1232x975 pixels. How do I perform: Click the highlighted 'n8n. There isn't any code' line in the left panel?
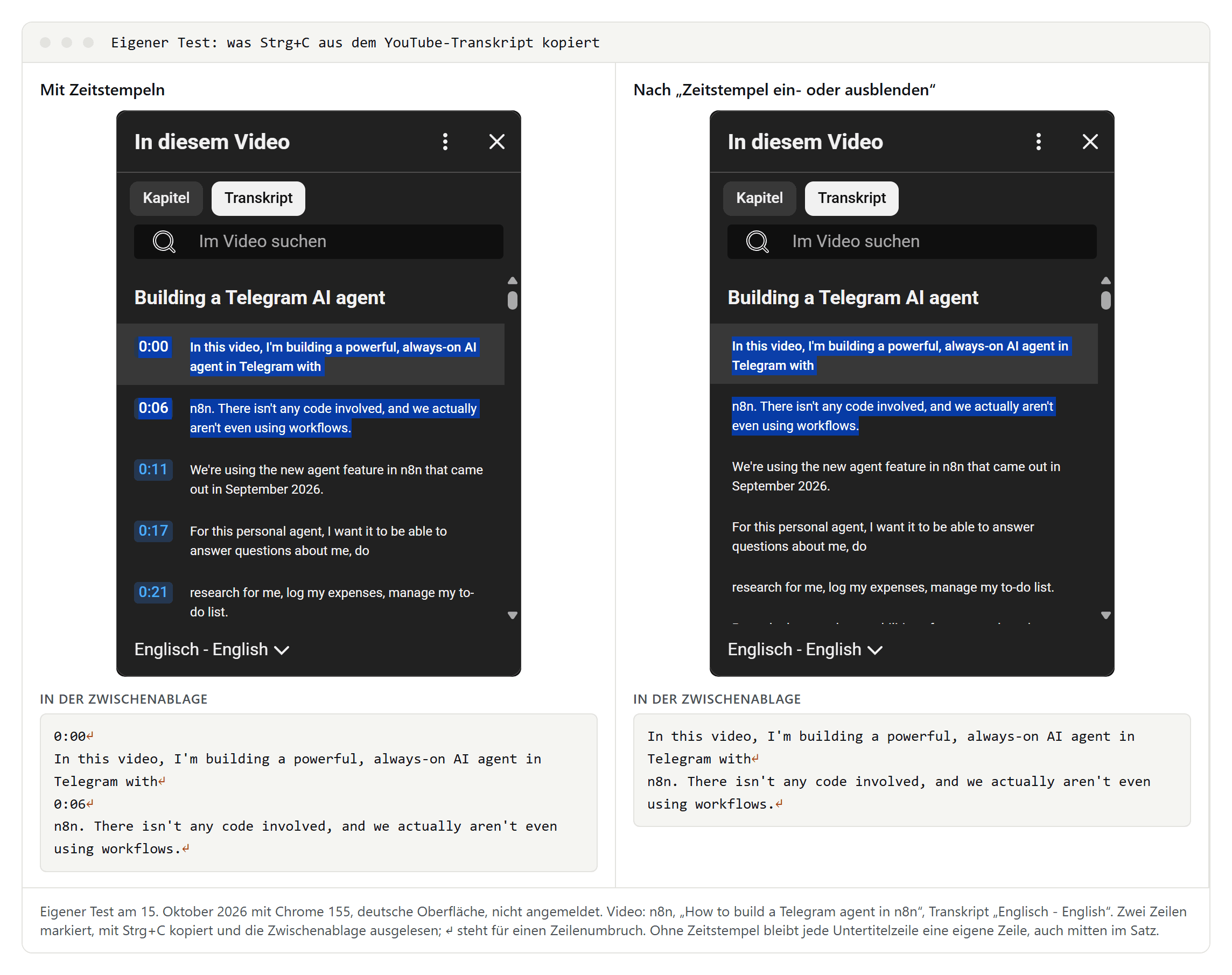tap(334, 418)
